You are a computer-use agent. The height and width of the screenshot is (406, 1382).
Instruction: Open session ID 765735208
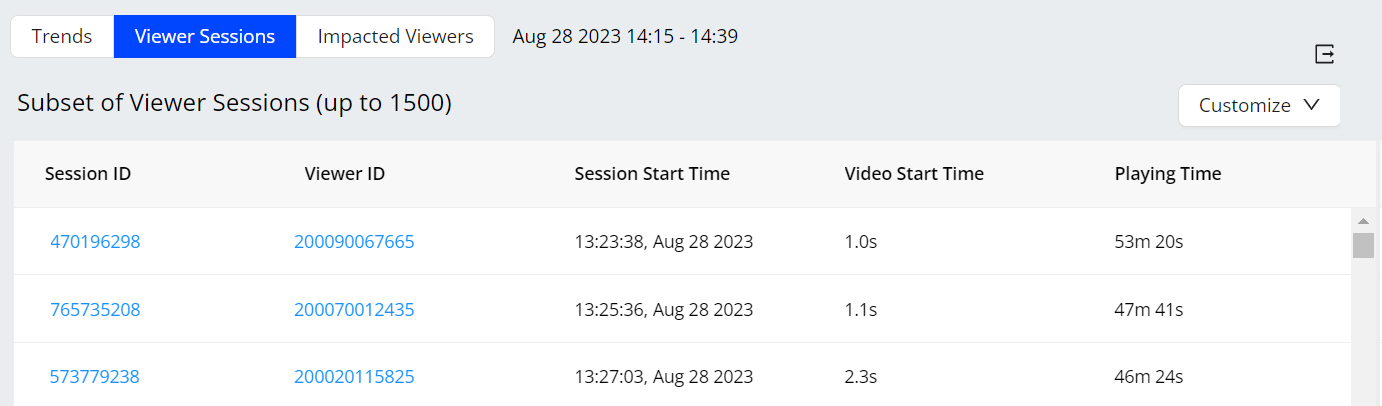click(95, 310)
